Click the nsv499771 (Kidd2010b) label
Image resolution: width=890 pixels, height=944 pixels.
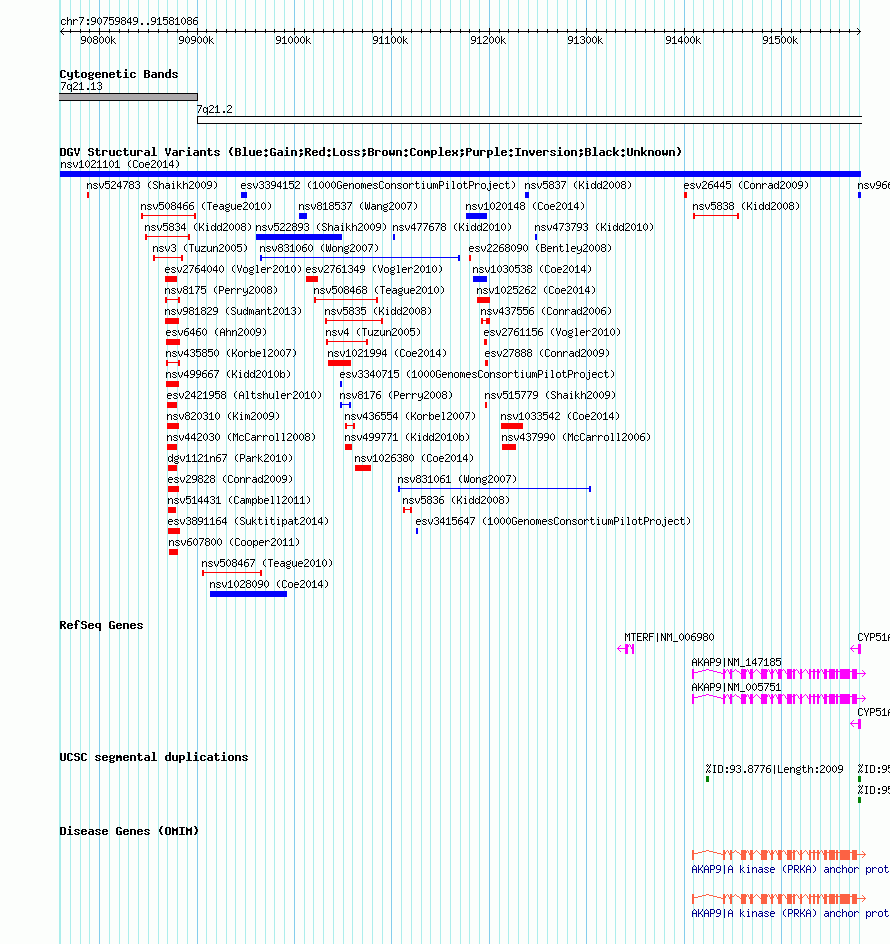pyautogui.click(x=407, y=438)
